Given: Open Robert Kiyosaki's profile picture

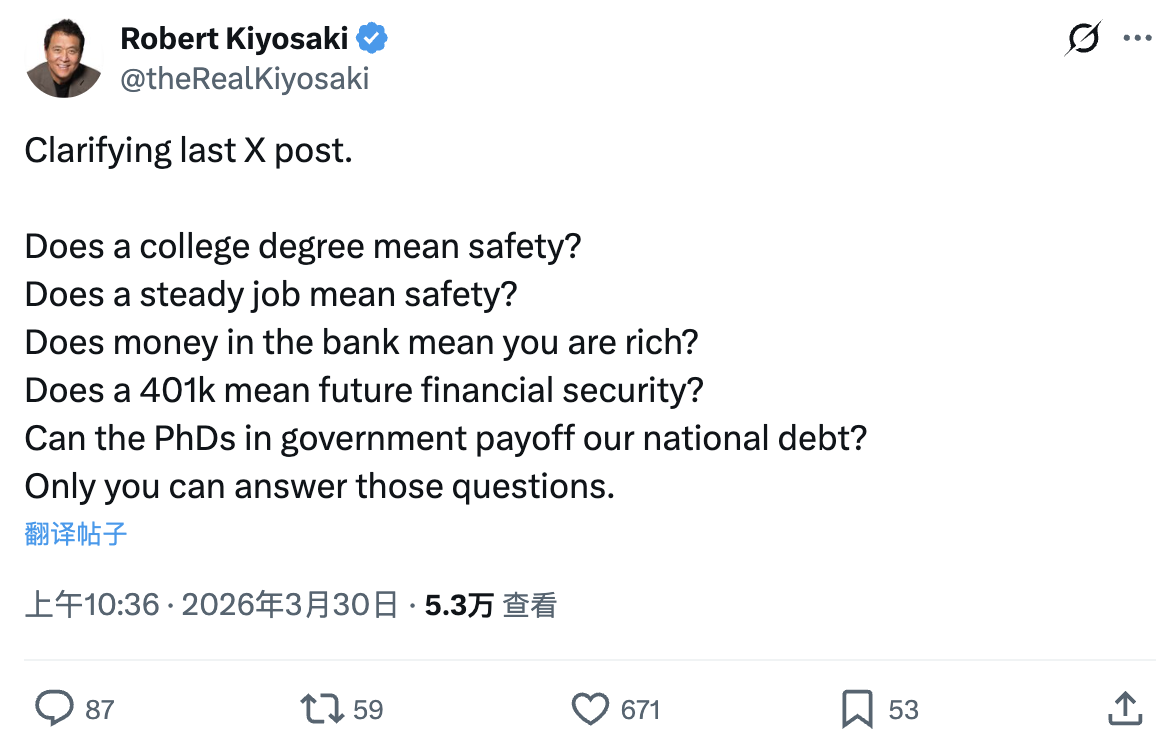Looking at the screenshot, I should pyautogui.click(x=64, y=58).
